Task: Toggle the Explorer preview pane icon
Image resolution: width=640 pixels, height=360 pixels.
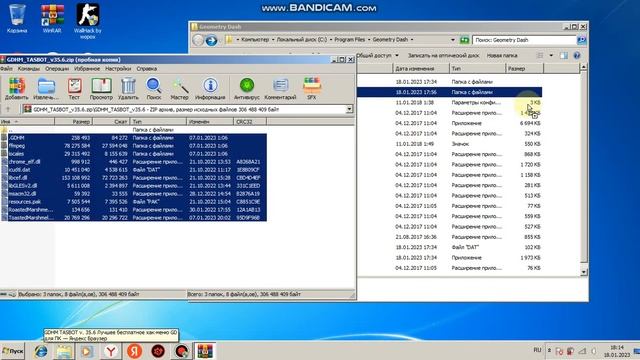Action: tap(564, 55)
